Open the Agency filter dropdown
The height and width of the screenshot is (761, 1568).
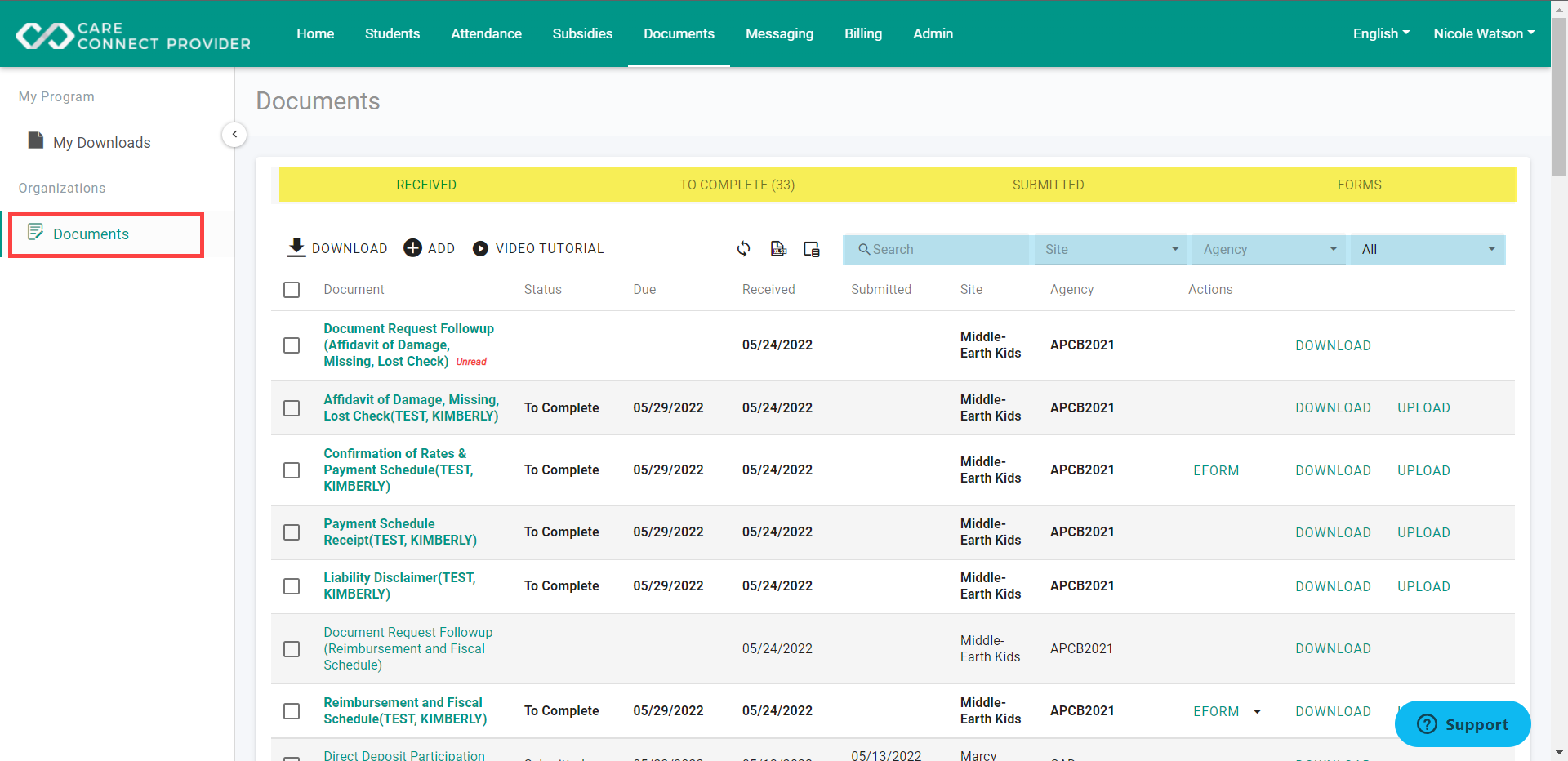1268,249
